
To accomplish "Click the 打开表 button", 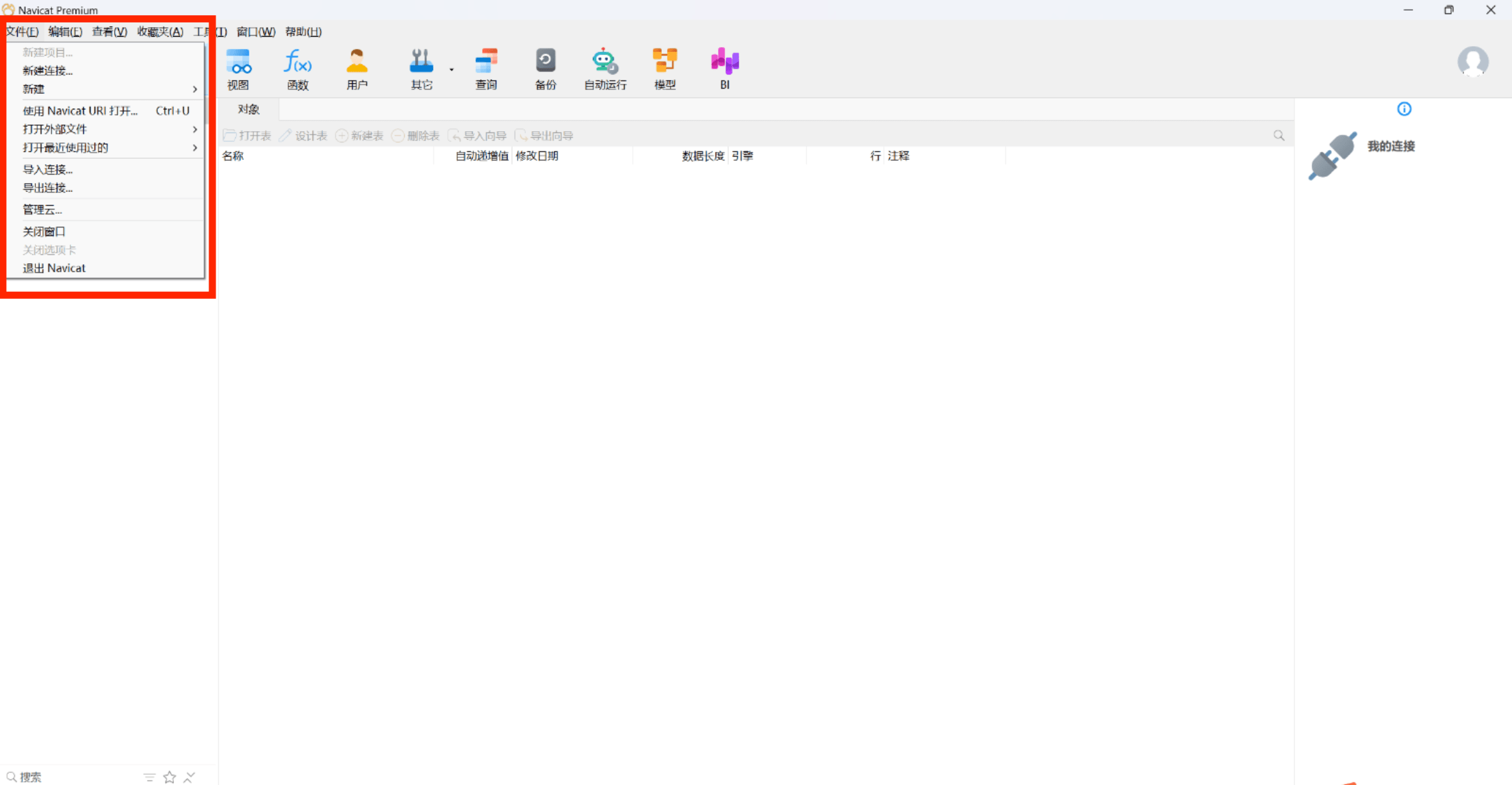I will tap(247, 136).
